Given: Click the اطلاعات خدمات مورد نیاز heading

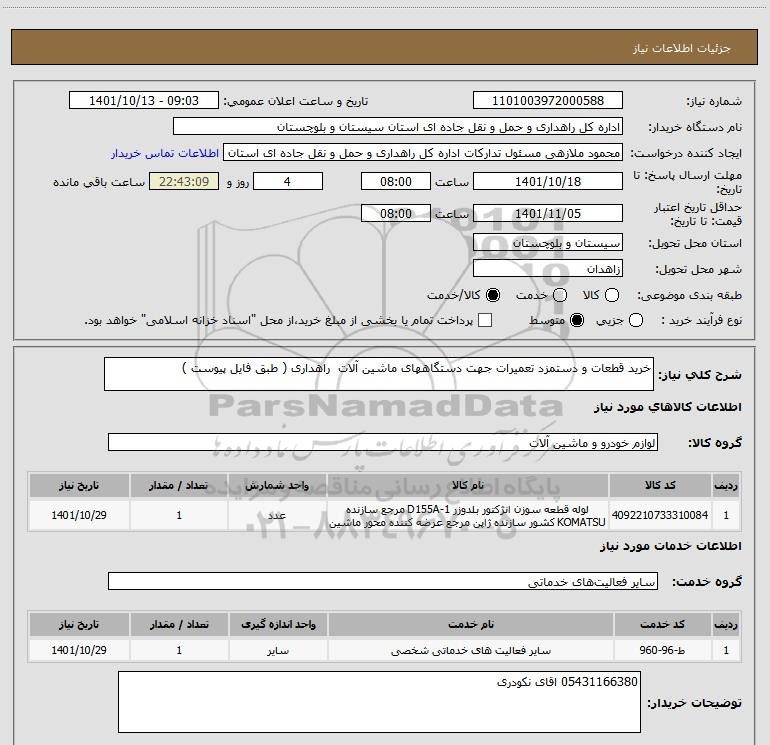Looking at the screenshot, I should 671,546.
